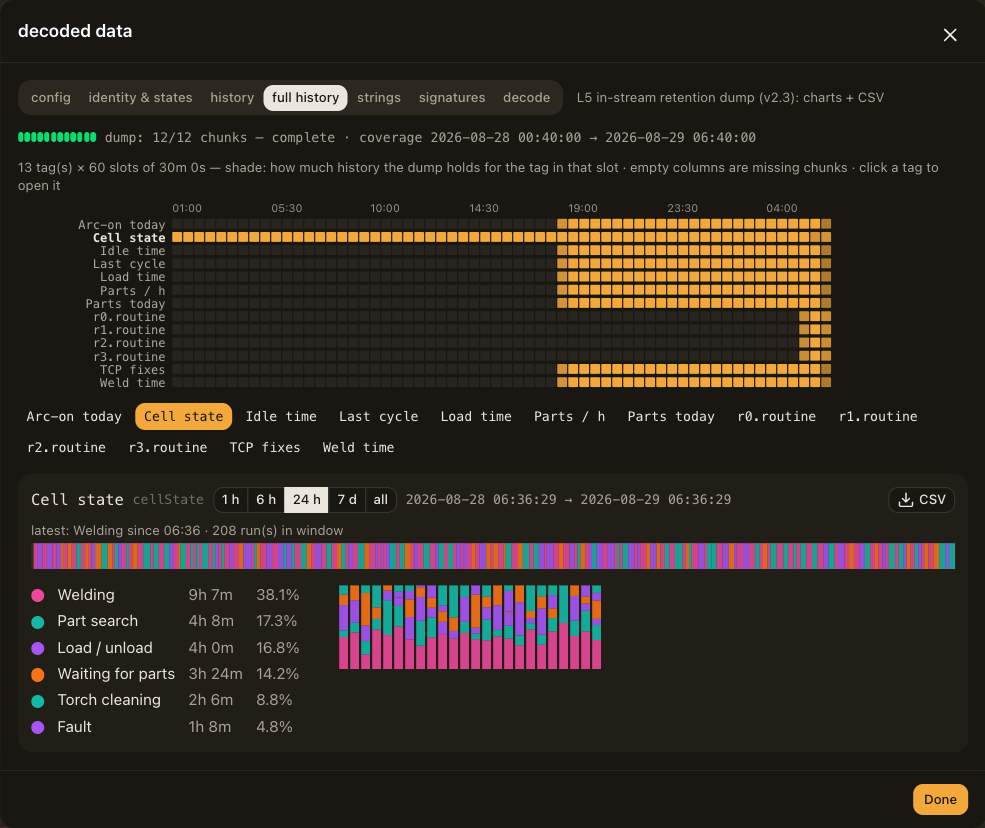Click the pink Welding legend swatch
This screenshot has height=828, width=985.
38,596
